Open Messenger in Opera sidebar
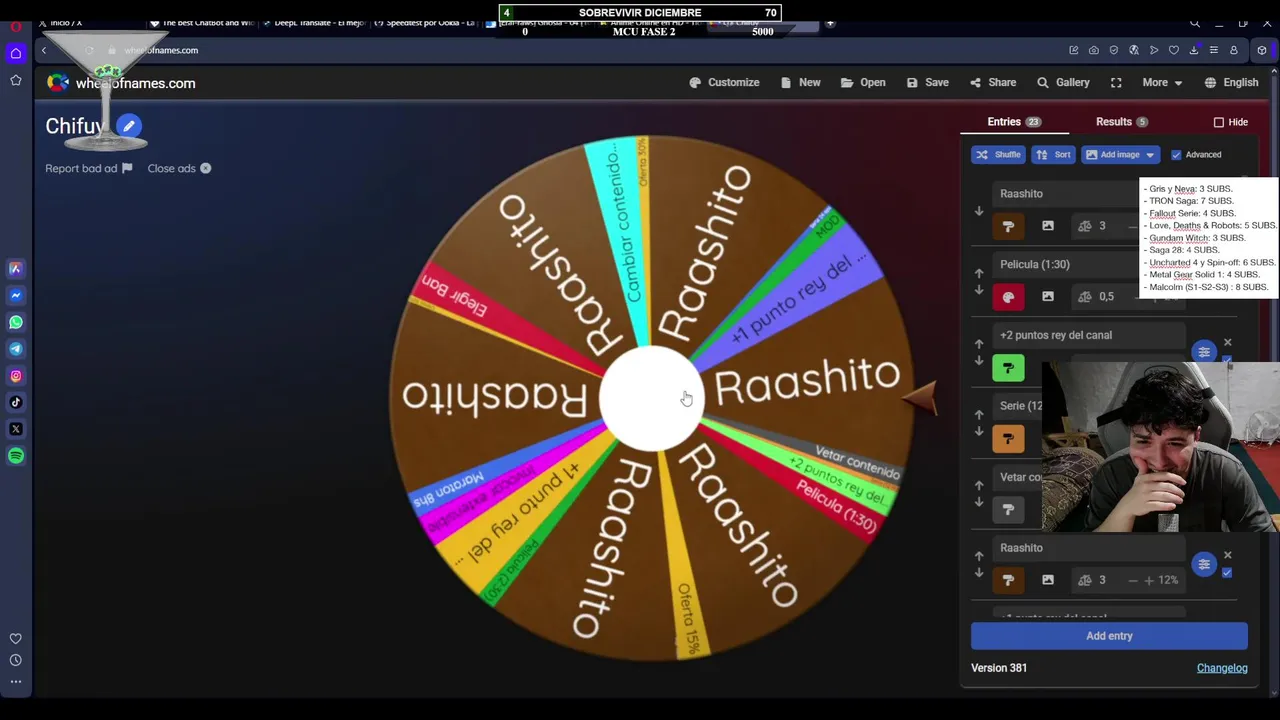 16,295
